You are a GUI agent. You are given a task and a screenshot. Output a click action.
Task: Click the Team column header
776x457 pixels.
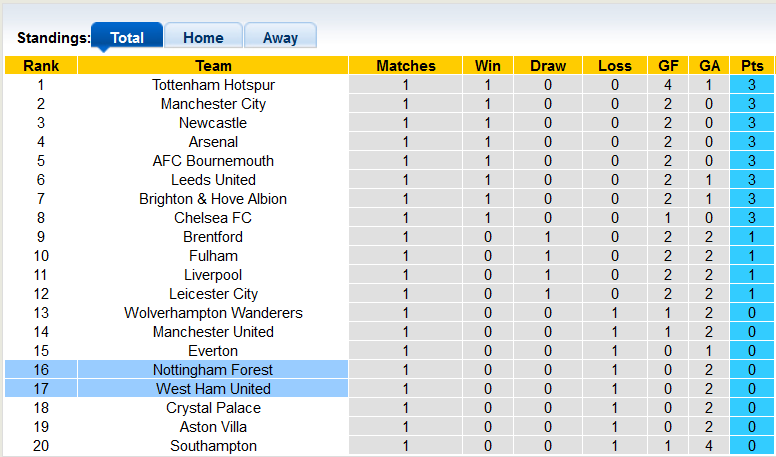coord(213,66)
